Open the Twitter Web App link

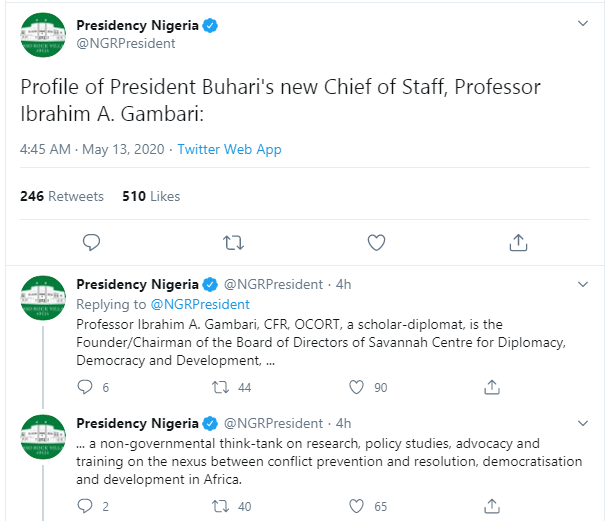(x=229, y=149)
